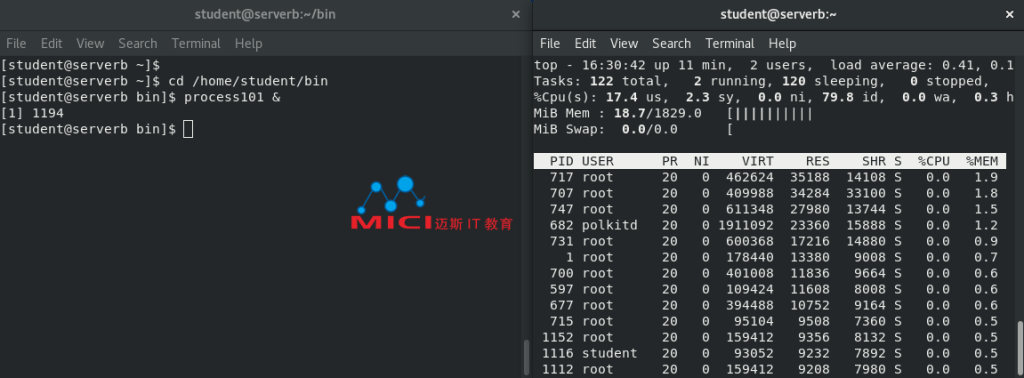The image size is (1024, 378).
Task: Click the right terminal's vertical scrollbar thumb
Action: tap(1020, 350)
